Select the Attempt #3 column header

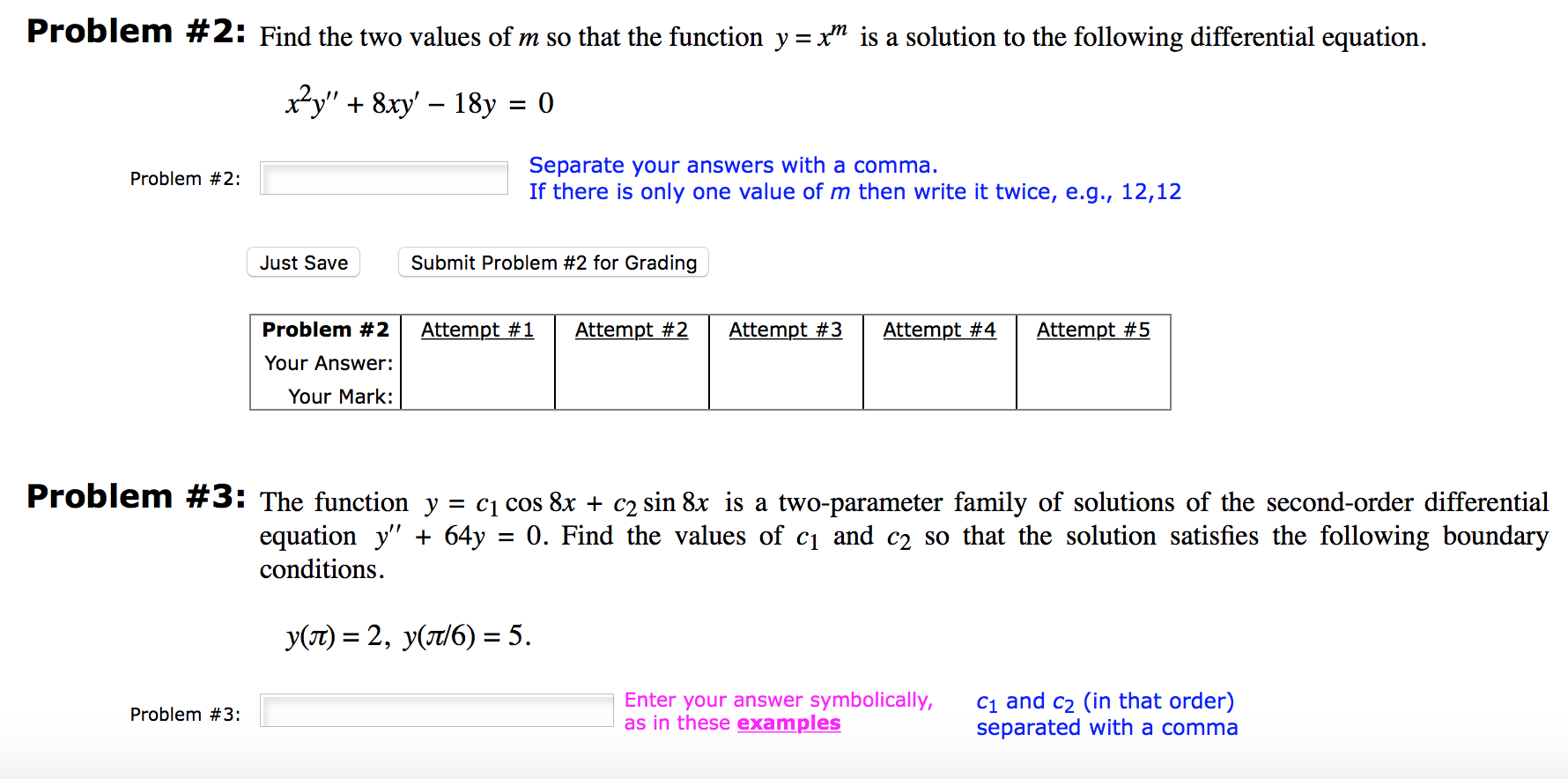pyautogui.click(x=785, y=330)
